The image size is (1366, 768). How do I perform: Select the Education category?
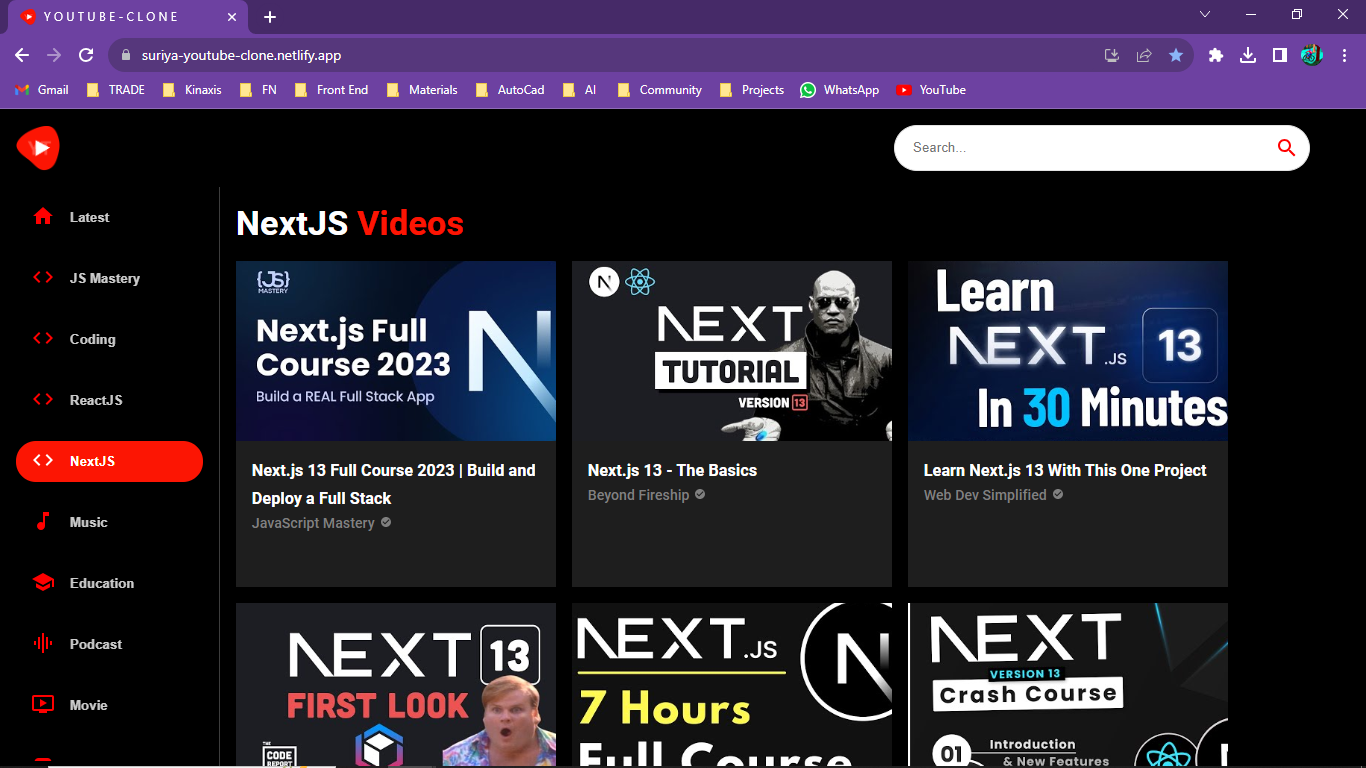pos(109,583)
